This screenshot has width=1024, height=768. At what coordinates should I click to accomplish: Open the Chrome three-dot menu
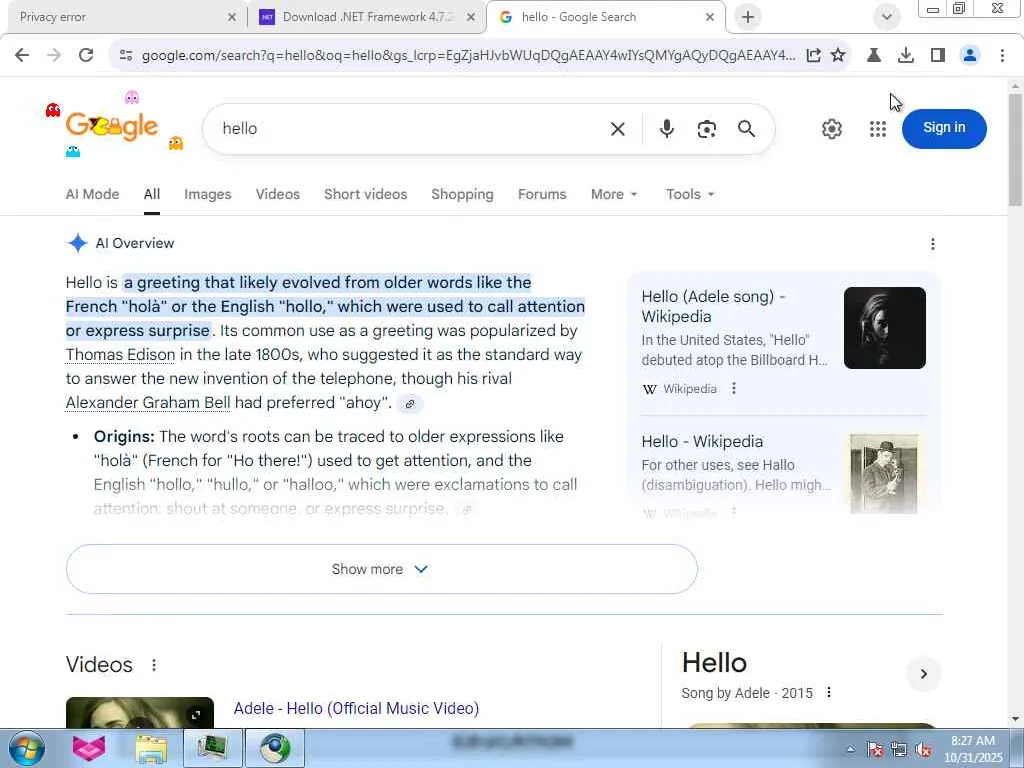pyautogui.click(x=1002, y=56)
